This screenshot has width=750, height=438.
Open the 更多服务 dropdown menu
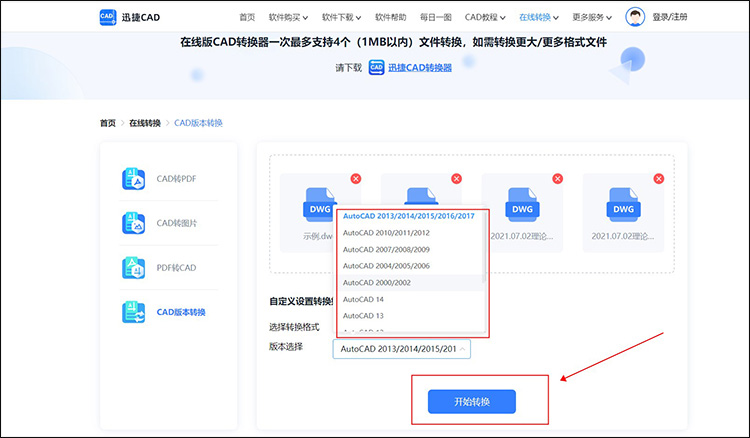[x=592, y=17]
